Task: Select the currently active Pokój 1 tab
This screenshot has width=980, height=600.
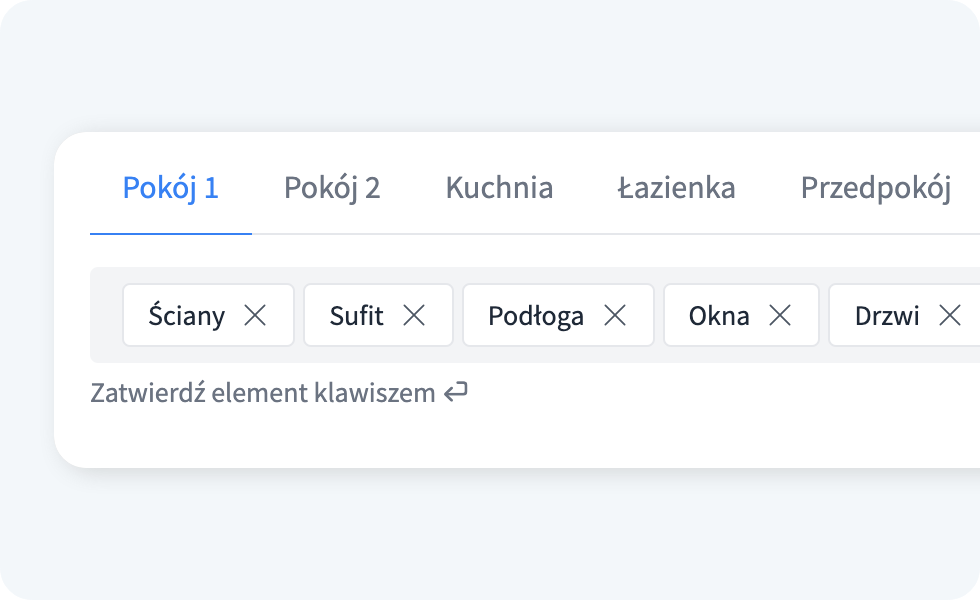Action: pyautogui.click(x=170, y=188)
